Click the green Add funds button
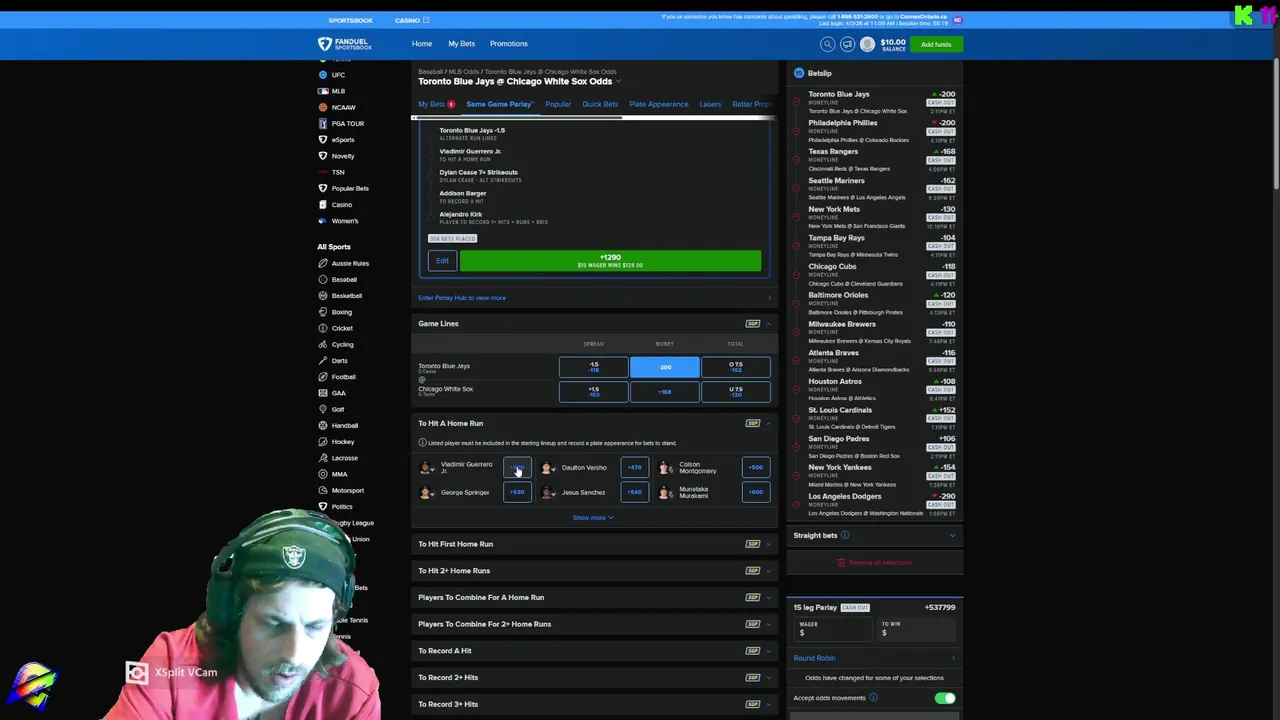1280x720 pixels. click(x=936, y=44)
